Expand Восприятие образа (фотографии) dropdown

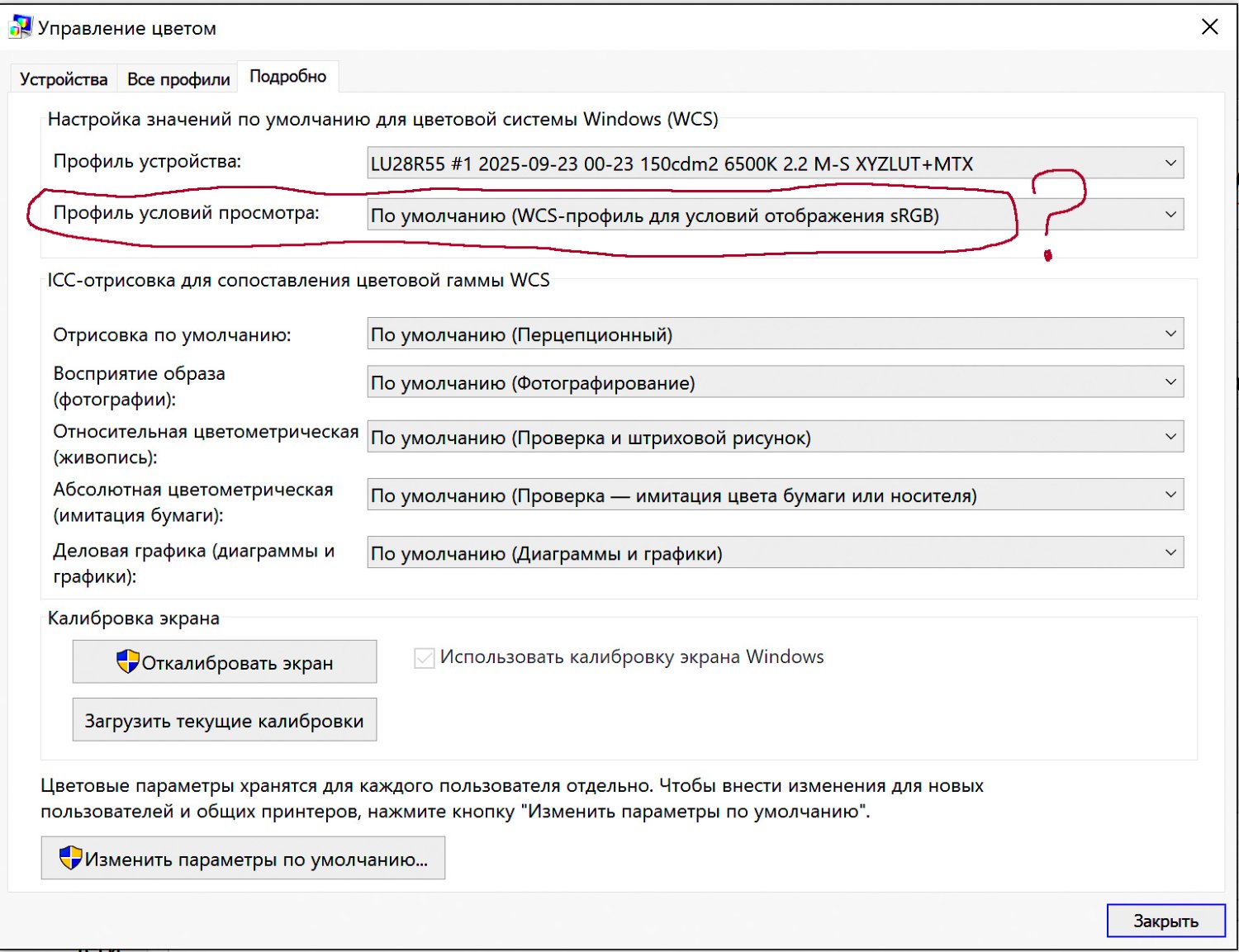(x=776, y=382)
